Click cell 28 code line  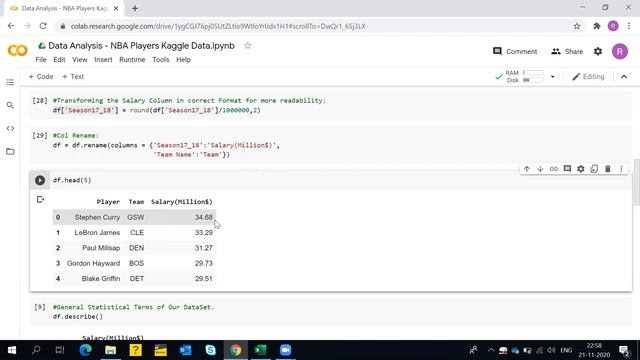tap(156, 110)
